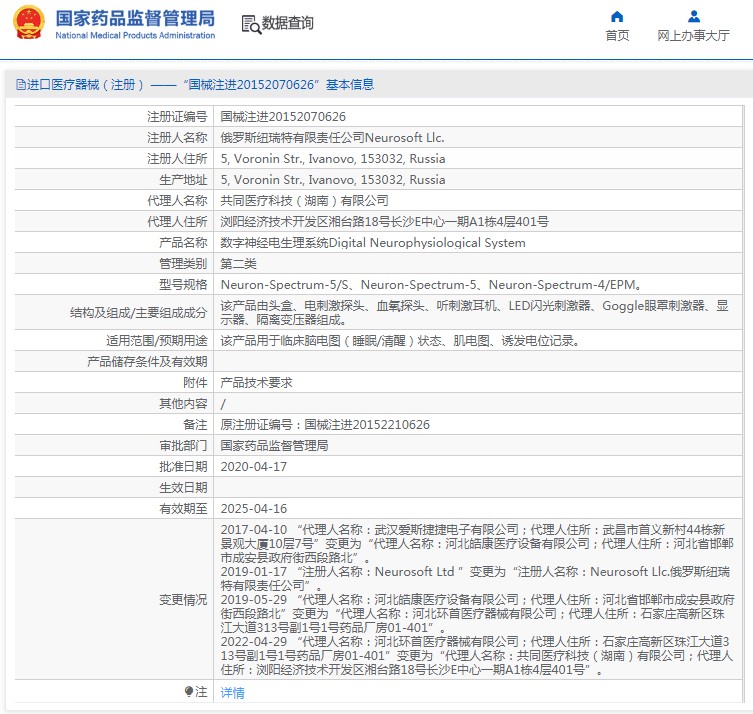Screen dimensions: 753x714
Task: Select the 管理类别 label
Action: pos(183,264)
